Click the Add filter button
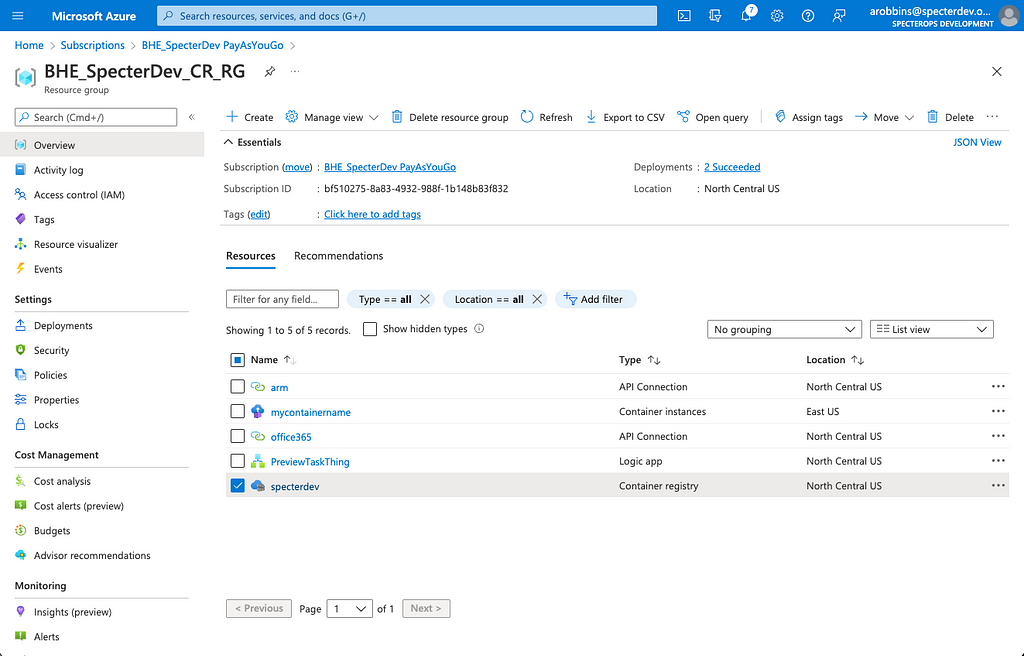This screenshot has width=1024, height=656. point(595,299)
